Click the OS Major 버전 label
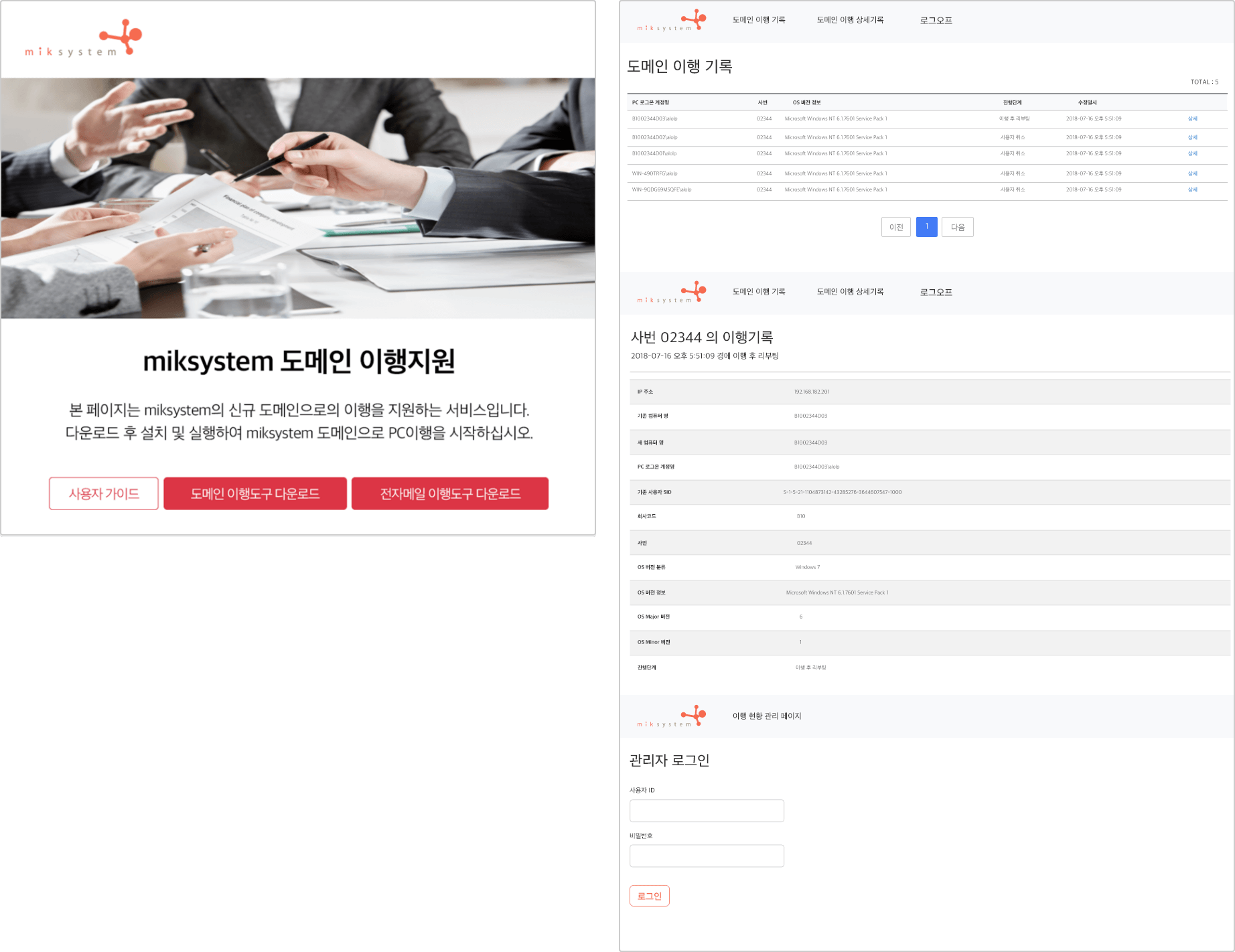The image size is (1235, 952). click(653, 617)
